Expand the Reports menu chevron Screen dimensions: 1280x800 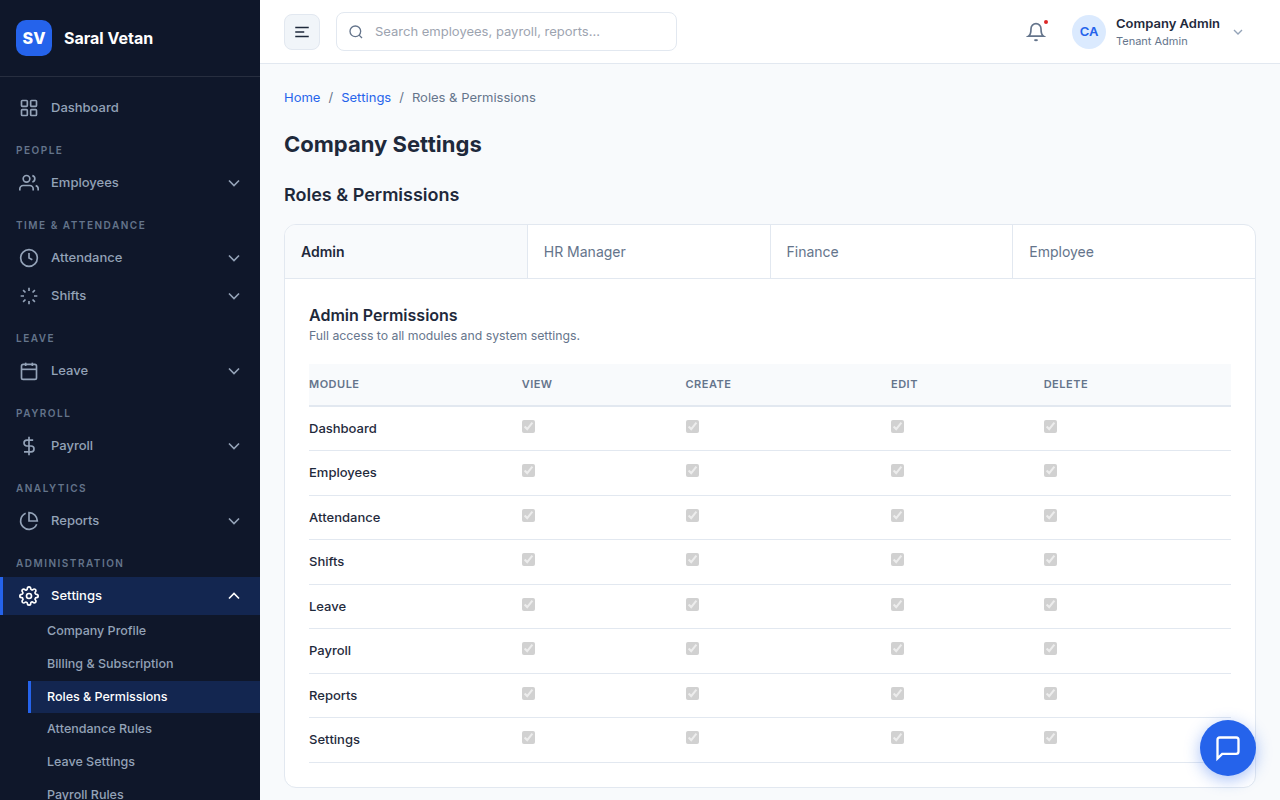point(234,521)
